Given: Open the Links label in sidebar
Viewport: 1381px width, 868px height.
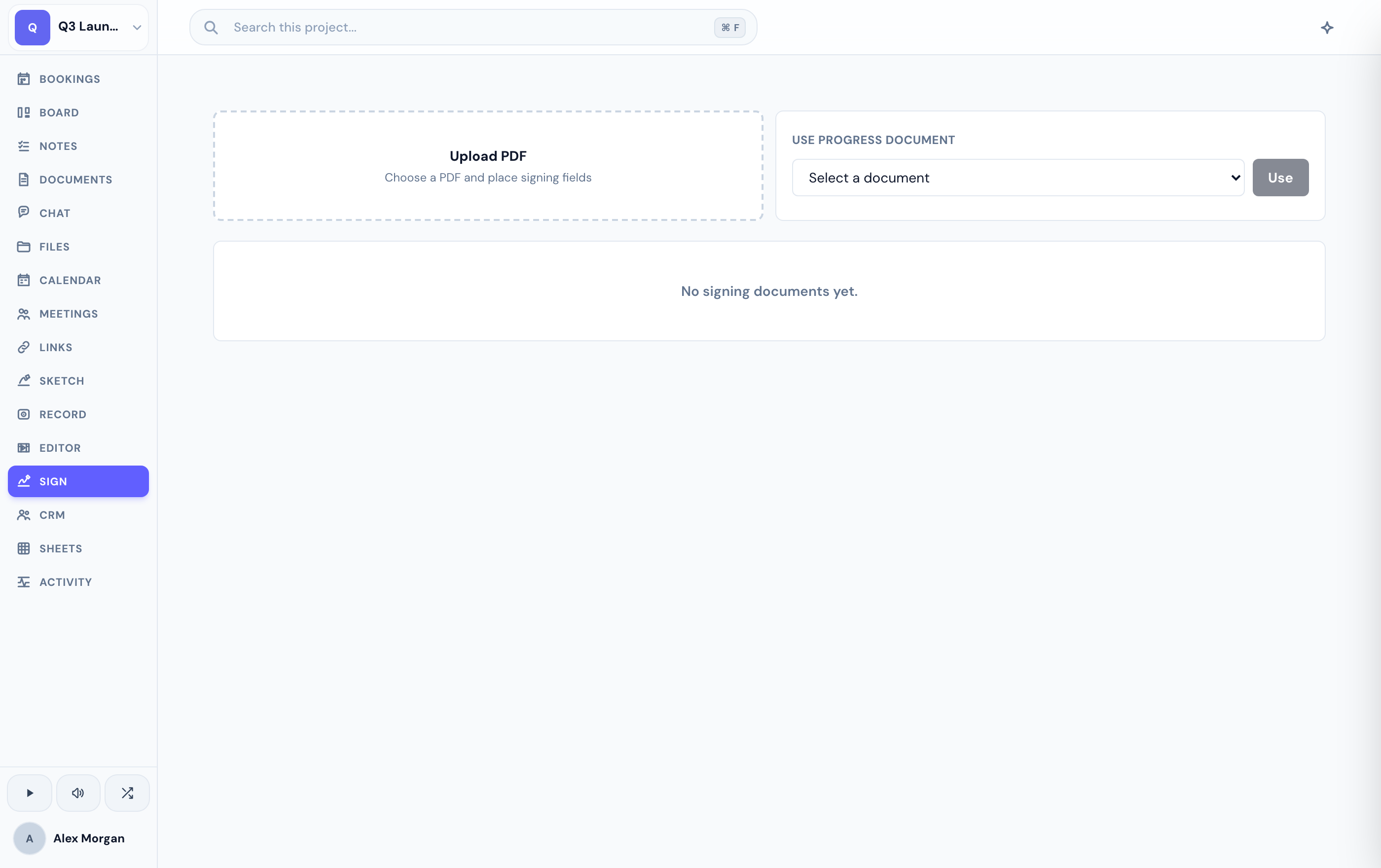Looking at the screenshot, I should (x=56, y=347).
